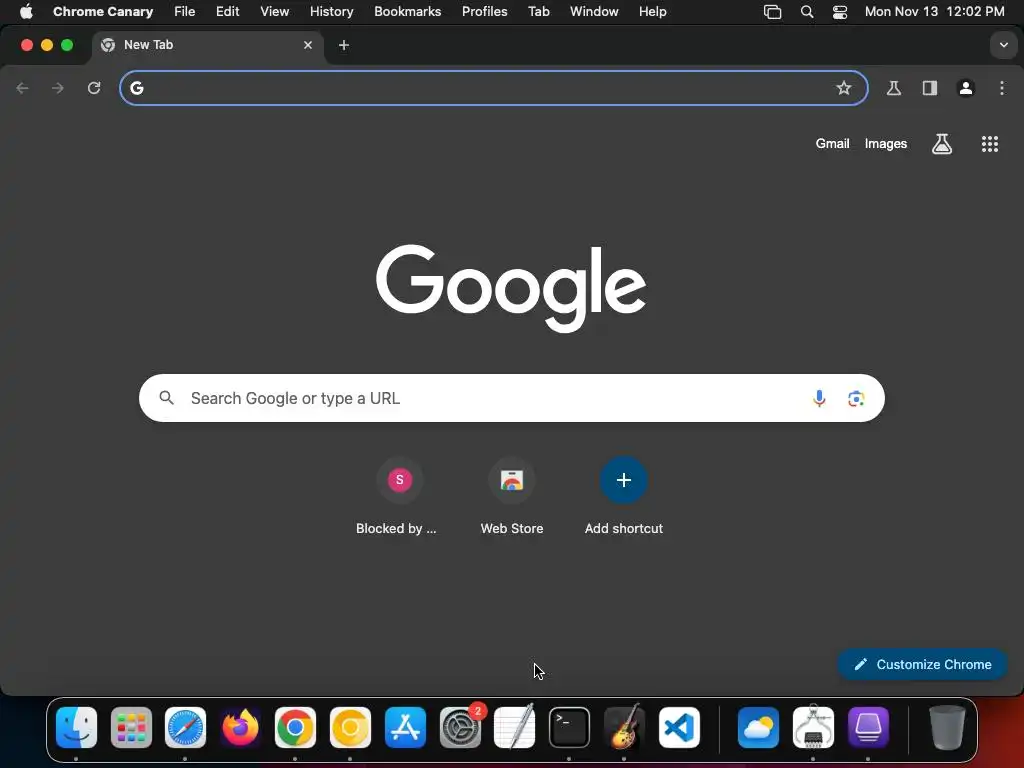Open Web Store shortcut
Viewport: 1024px width, 768px height.
point(512,497)
